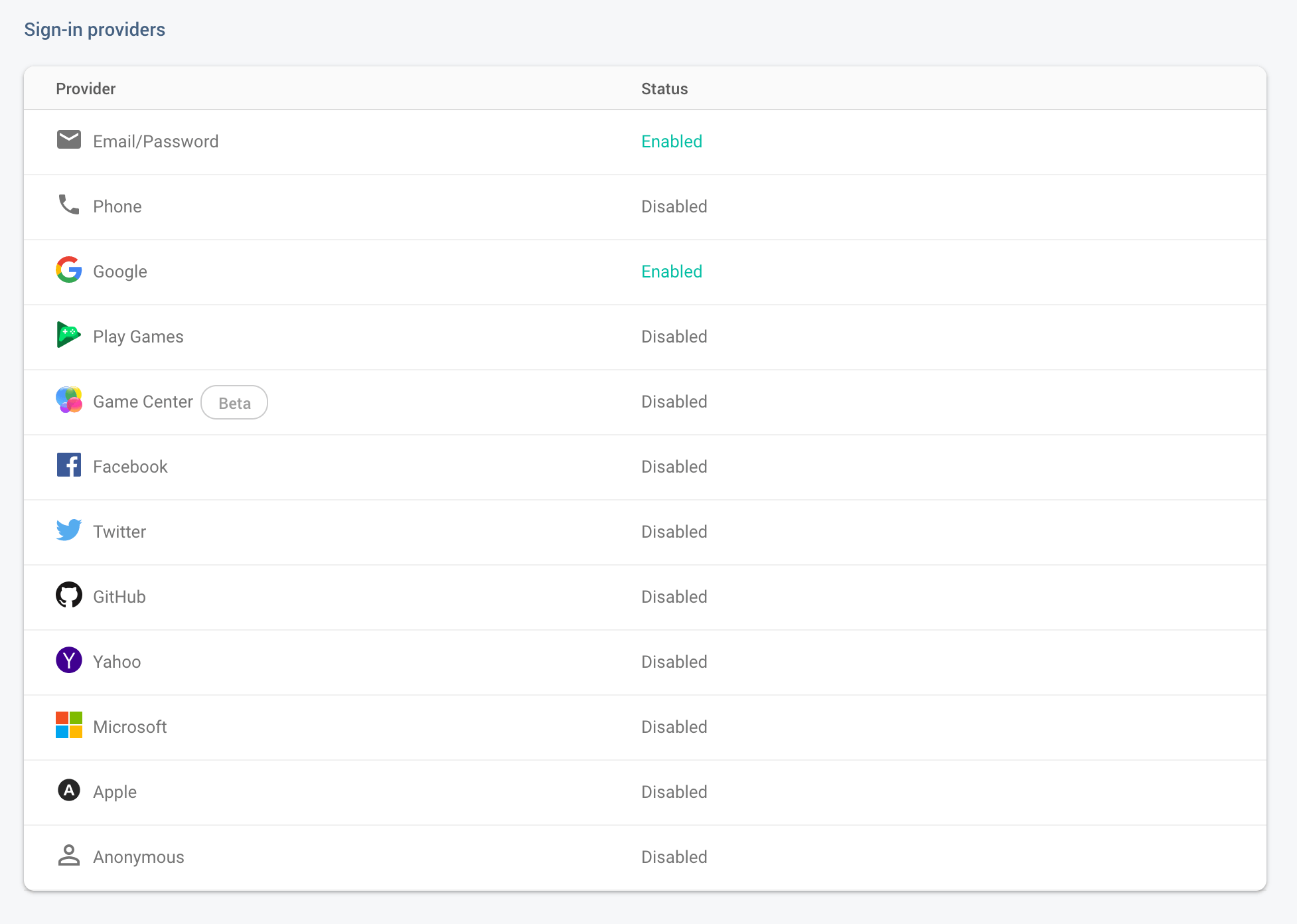Image resolution: width=1297 pixels, height=924 pixels.
Task: Click the Anonymous person icon
Action: point(69,856)
